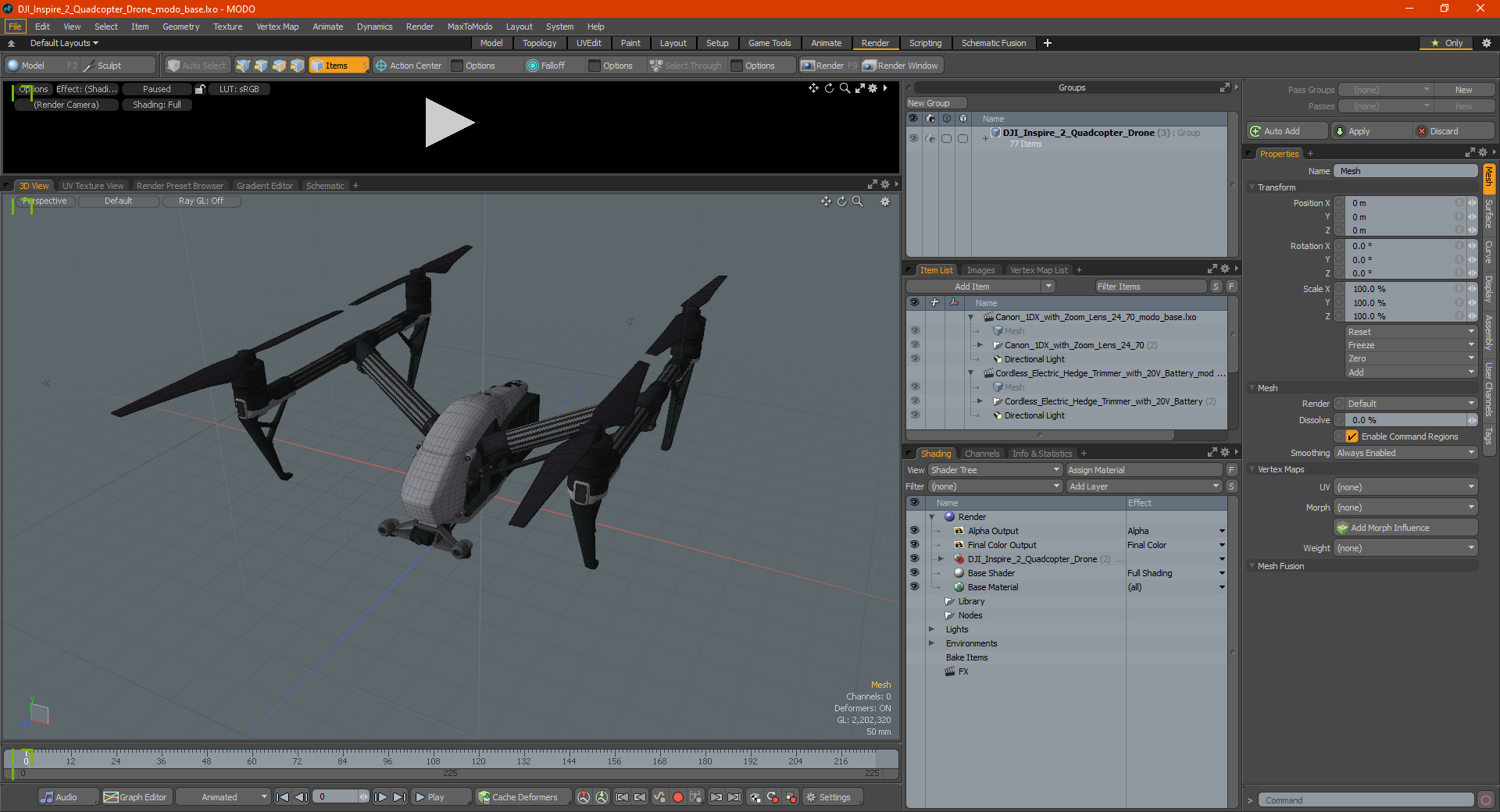The height and width of the screenshot is (812, 1500).
Task: Toggle visibility of DJI_Inspire_2 group
Action: click(913, 138)
